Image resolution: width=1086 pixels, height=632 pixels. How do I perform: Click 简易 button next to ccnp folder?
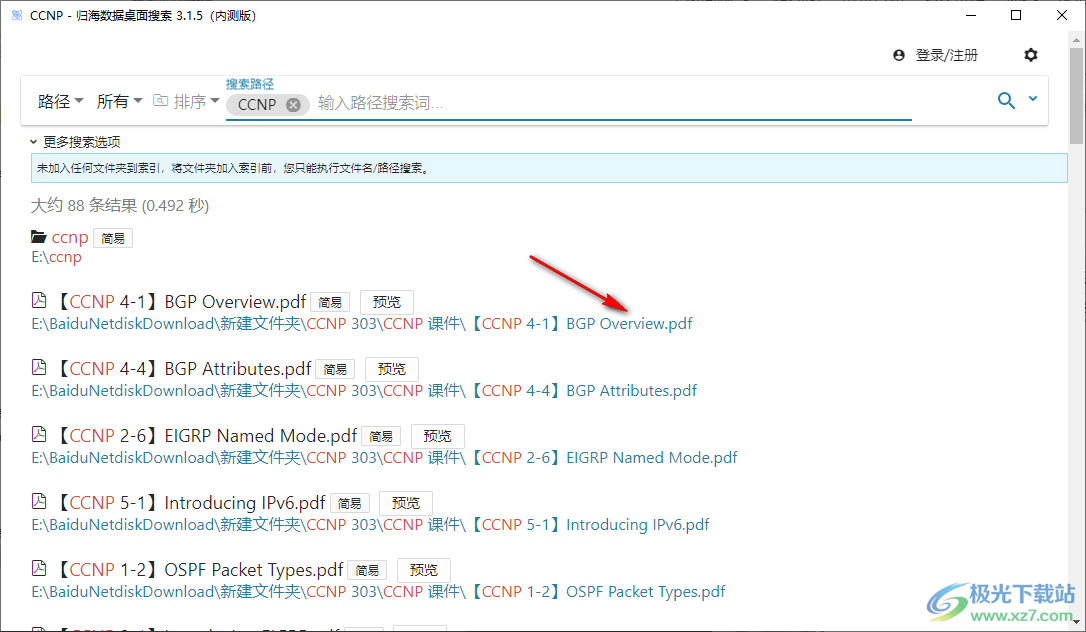113,238
